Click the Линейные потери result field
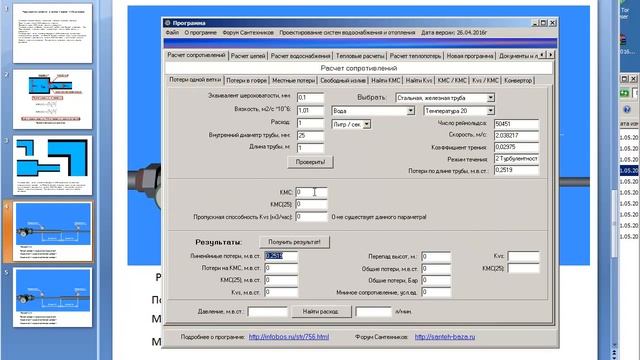640x360 pixels. 281,256
